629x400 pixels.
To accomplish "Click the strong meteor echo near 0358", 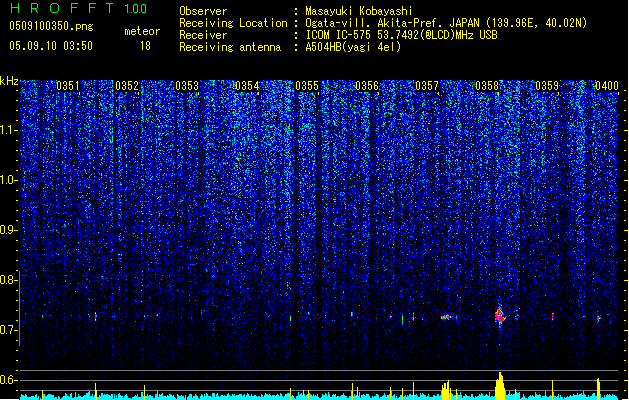I will 499,316.
